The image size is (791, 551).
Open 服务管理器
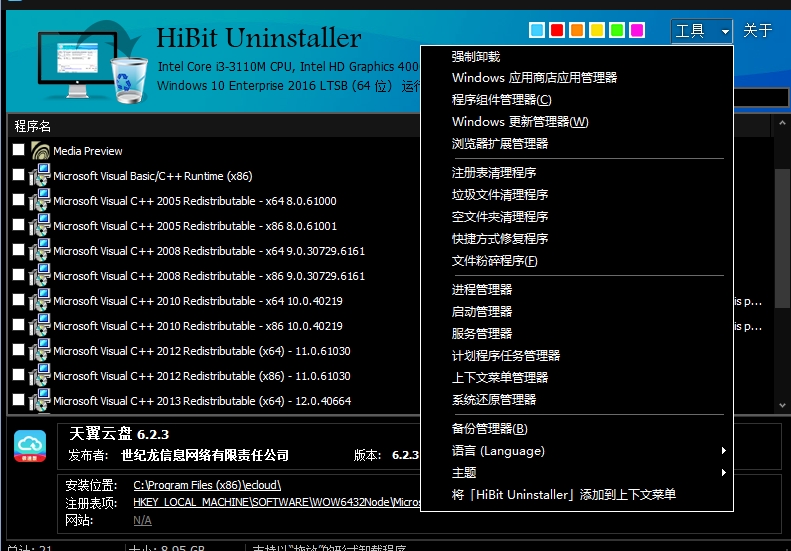coord(577,334)
